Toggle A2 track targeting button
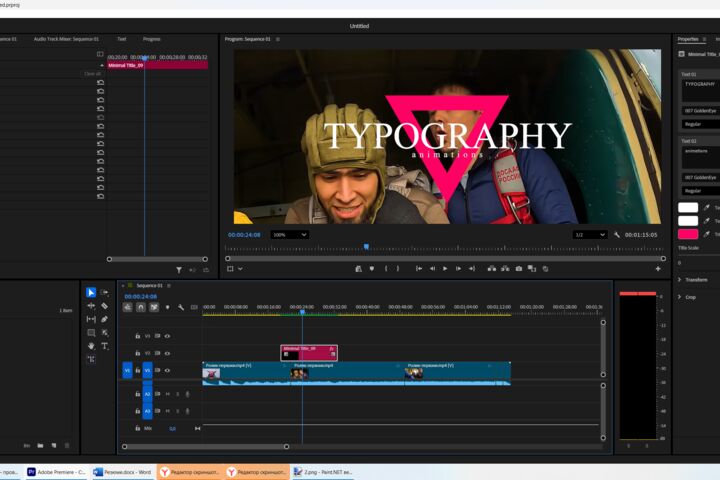Image resolution: width=720 pixels, height=480 pixels. pyautogui.click(x=147, y=394)
